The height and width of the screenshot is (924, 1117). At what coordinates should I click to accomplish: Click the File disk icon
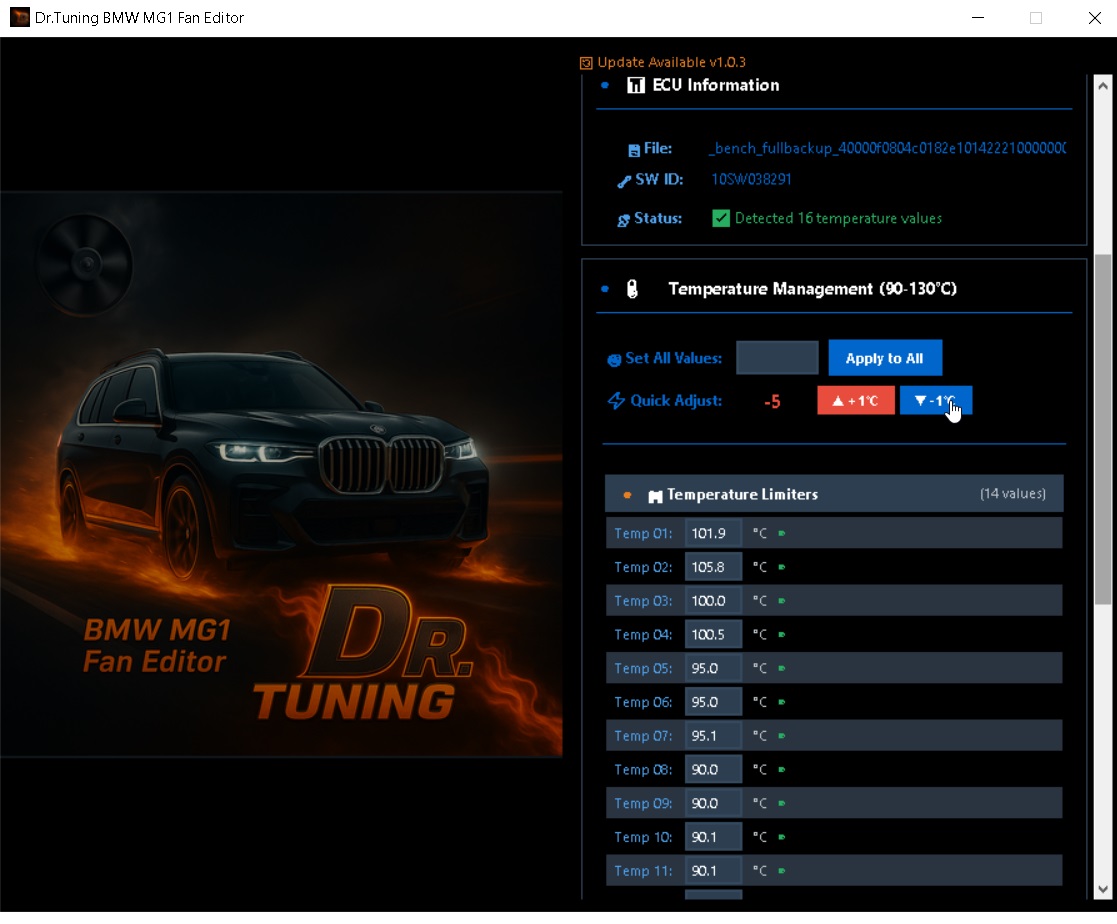click(x=633, y=150)
